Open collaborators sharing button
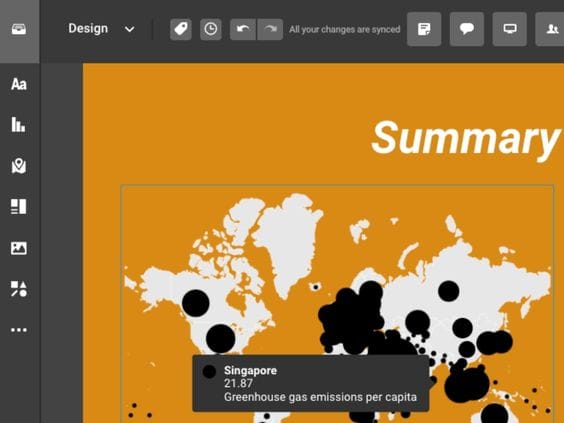The image size is (564, 423). [x=550, y=29]
